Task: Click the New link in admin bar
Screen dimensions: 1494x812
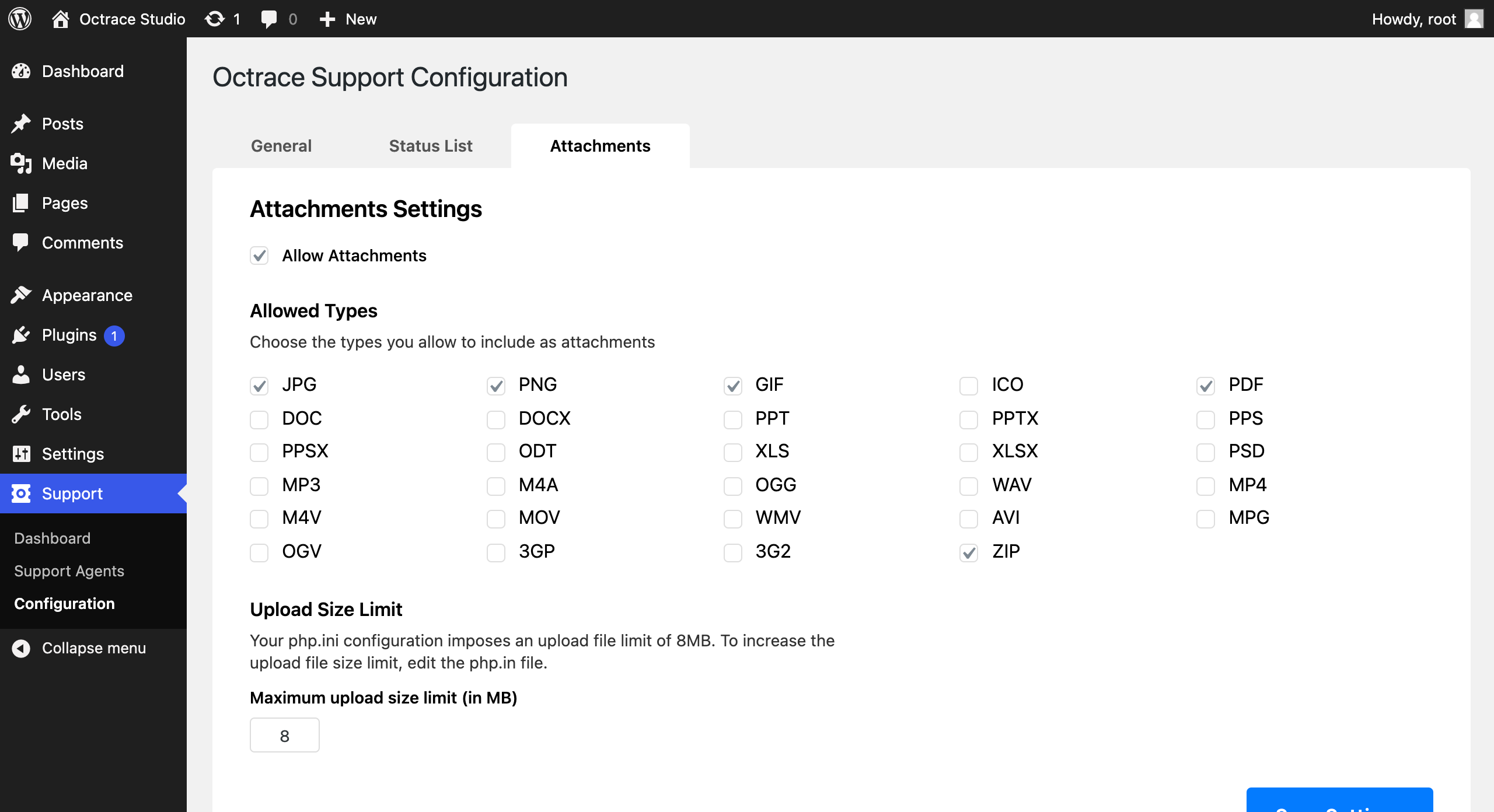Action: tap(361, 19)
